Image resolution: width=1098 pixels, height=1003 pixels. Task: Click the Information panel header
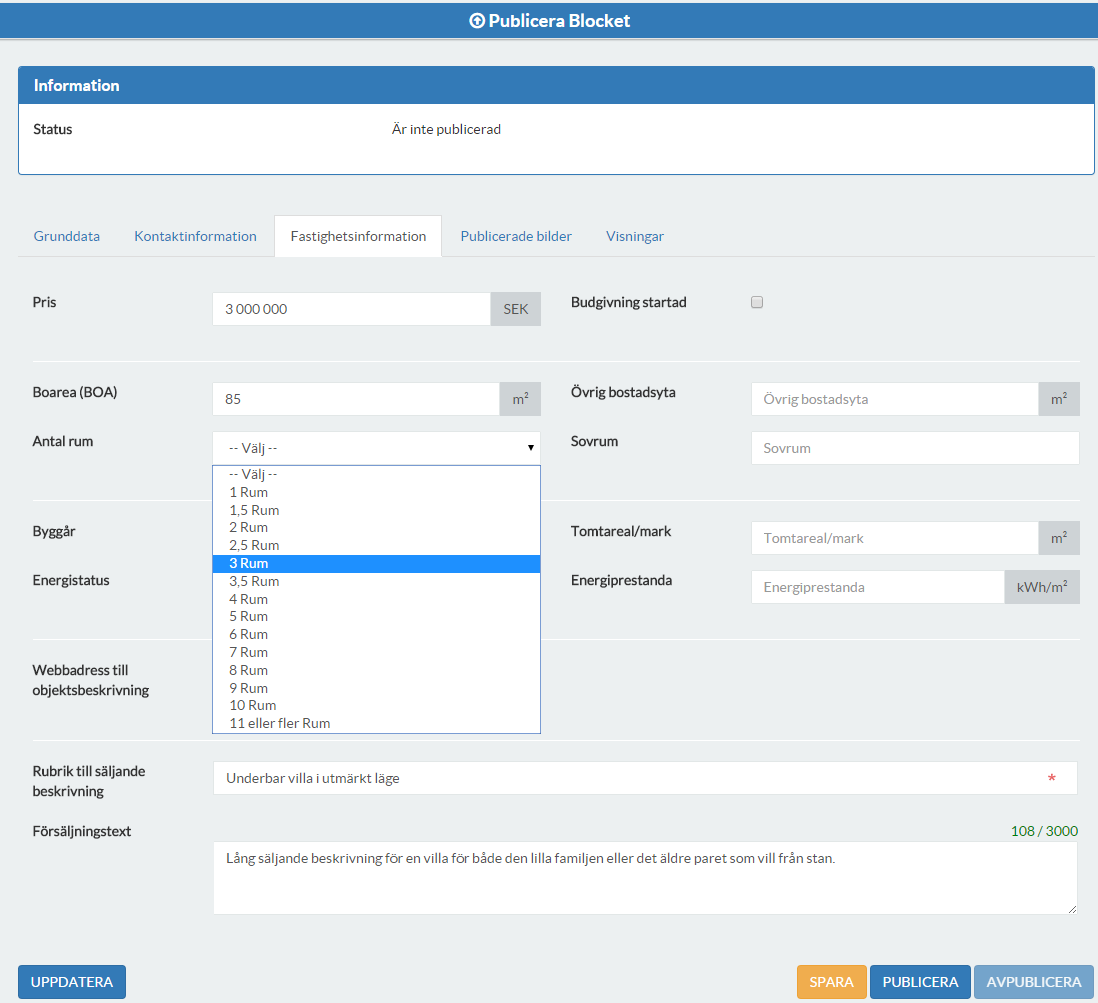tap(556, 85)
